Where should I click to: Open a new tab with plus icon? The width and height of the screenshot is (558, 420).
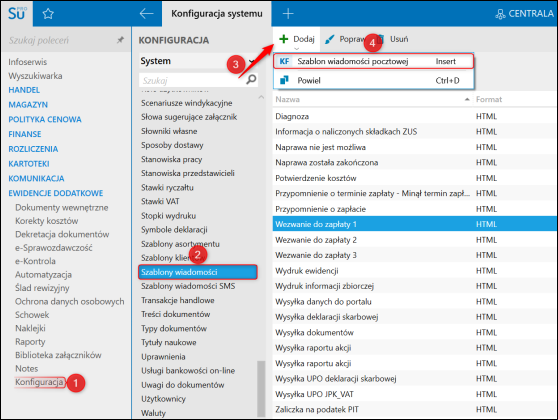[x=288, y=14]
